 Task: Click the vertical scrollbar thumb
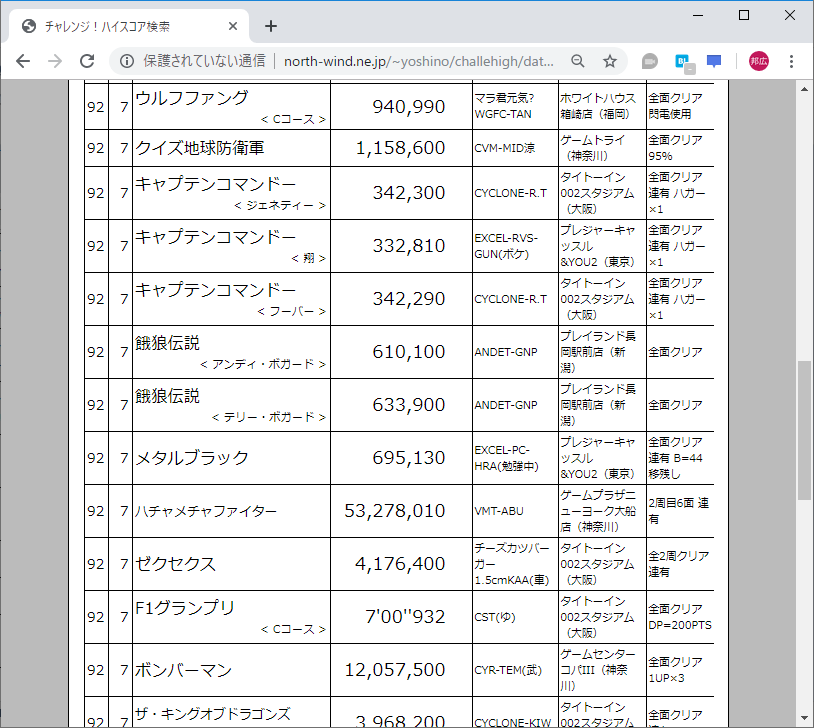tap(804, 430)
